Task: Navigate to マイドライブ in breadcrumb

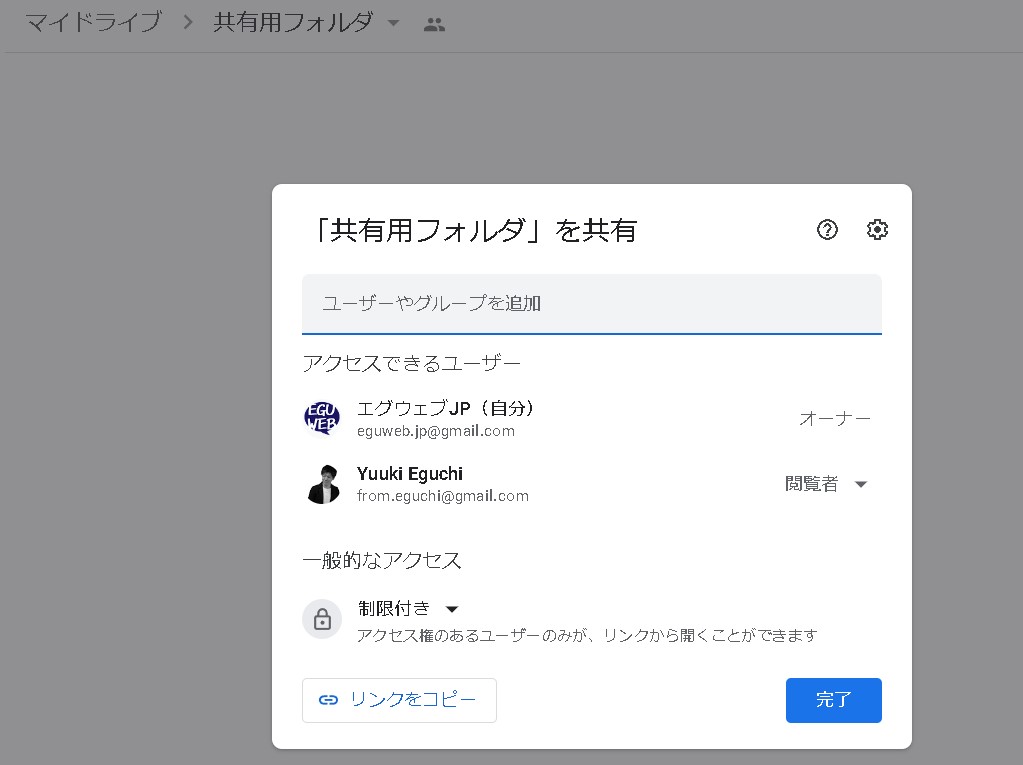Action: 92,23
